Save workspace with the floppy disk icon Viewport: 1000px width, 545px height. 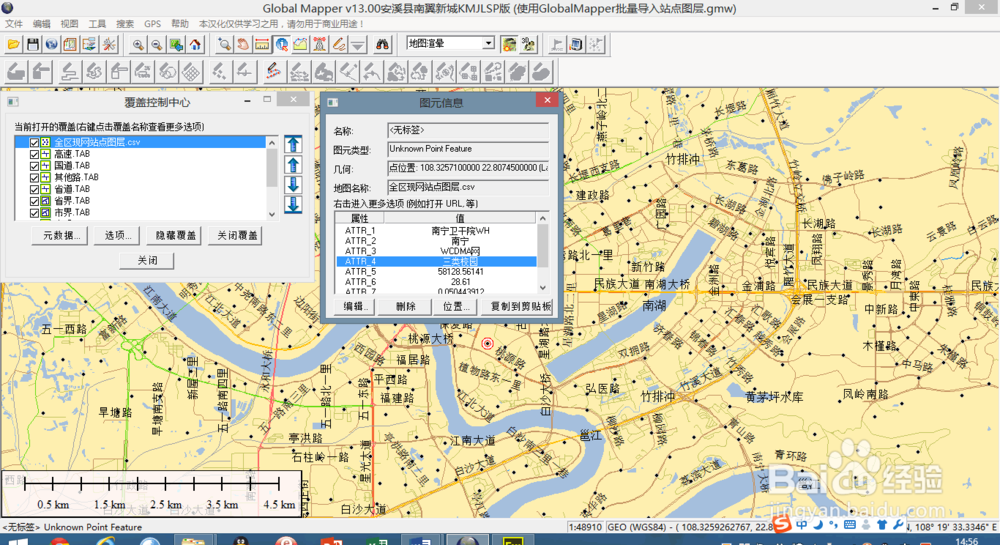tap(33, 44)
